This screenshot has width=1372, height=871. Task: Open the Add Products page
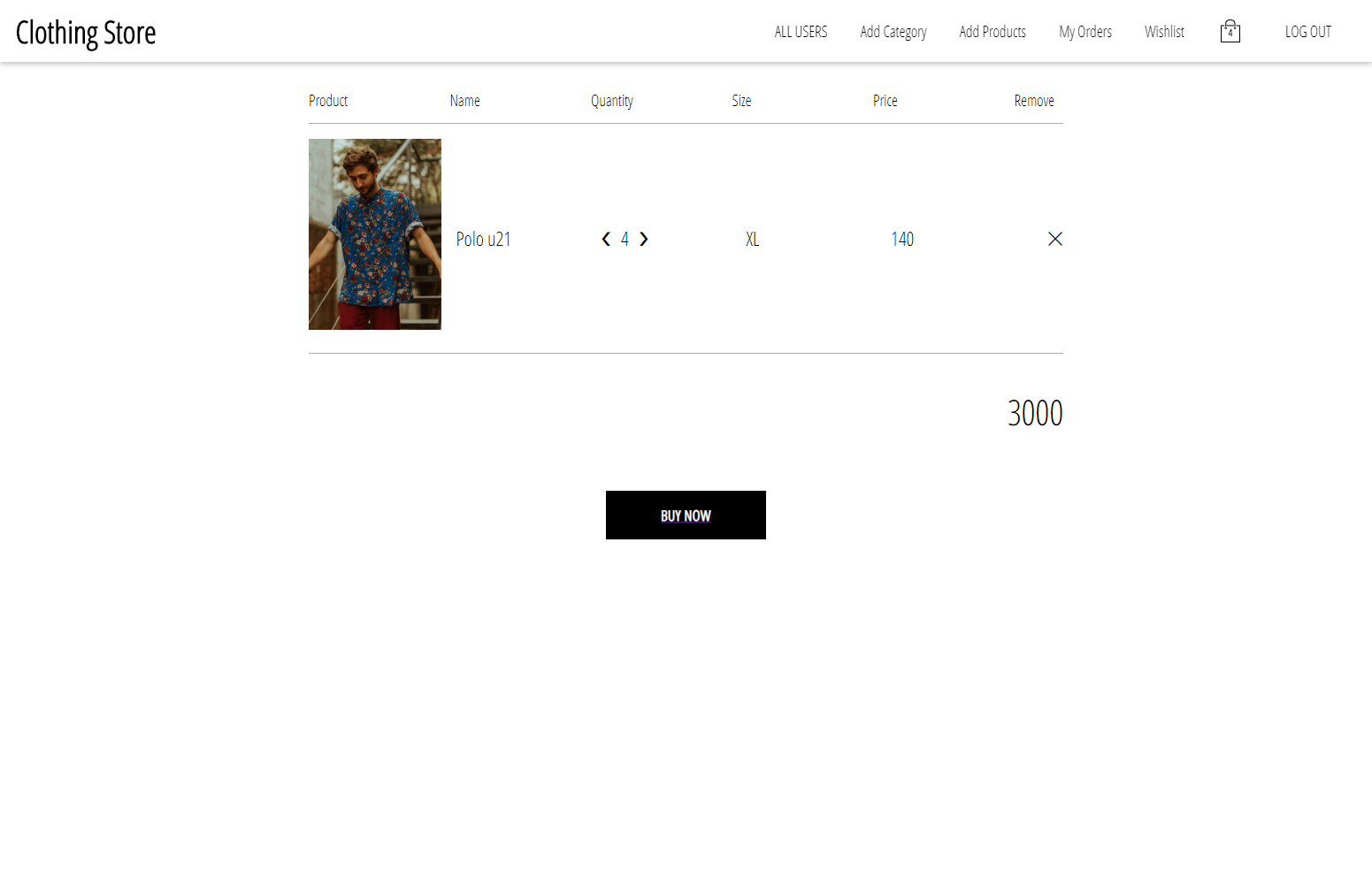(x=993, y=32)
